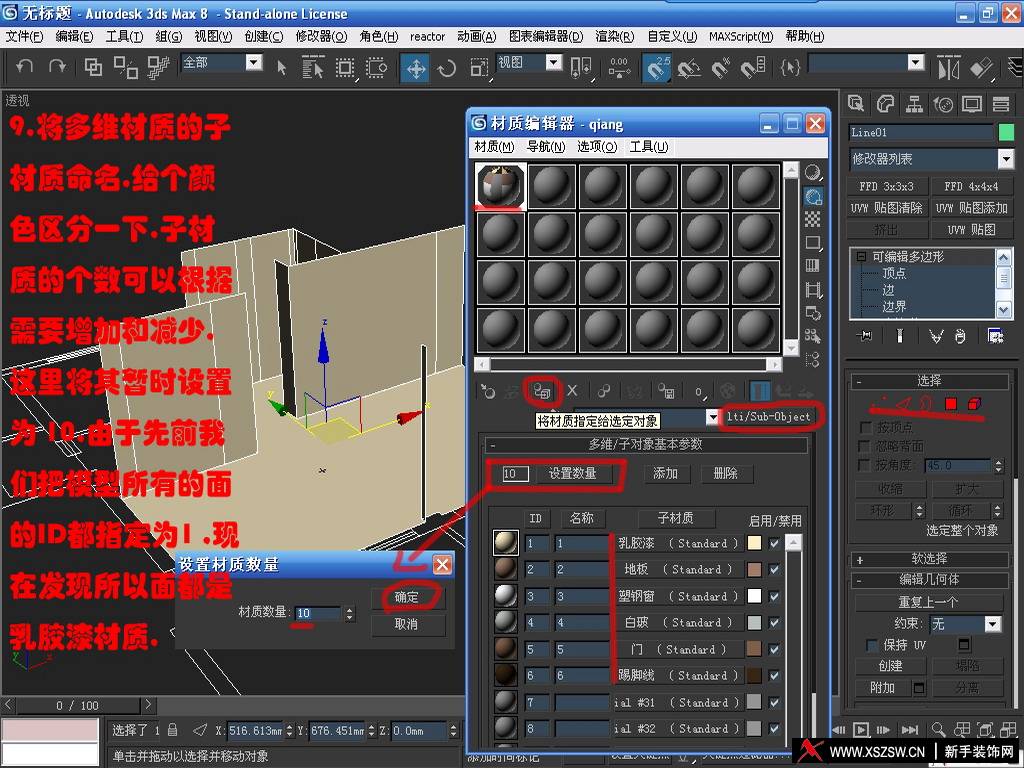1024x768 pixels.
Task: Click 取消 in 设置材质数量 dialog
Action: pos(408,624)
